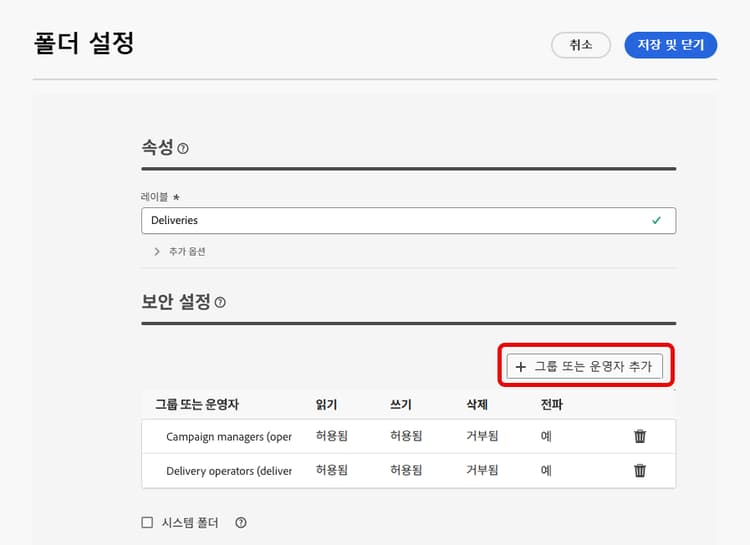Check the 시스템 폴더 checkbox

tap(147, 522)
